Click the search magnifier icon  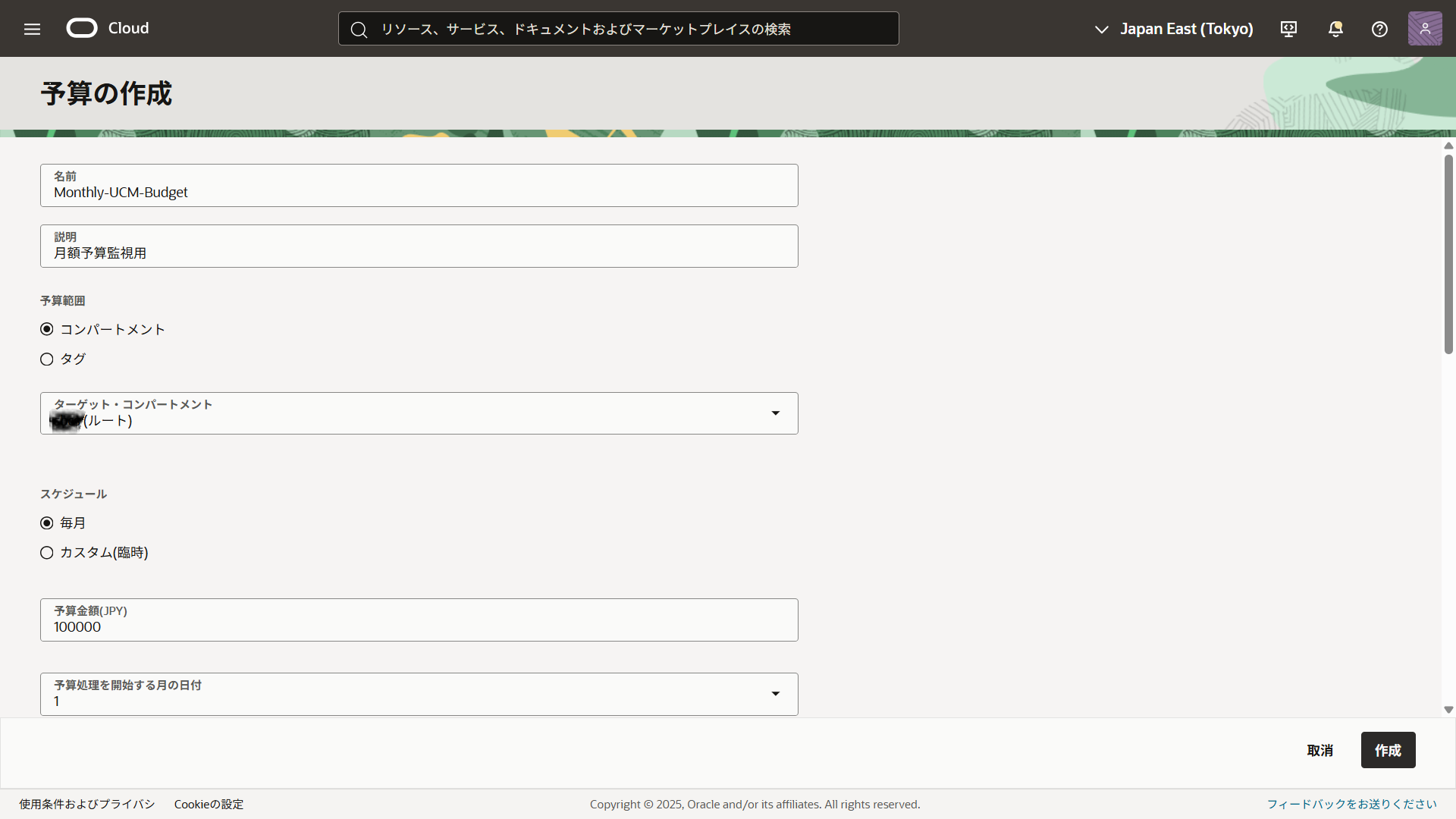(359, 30)
